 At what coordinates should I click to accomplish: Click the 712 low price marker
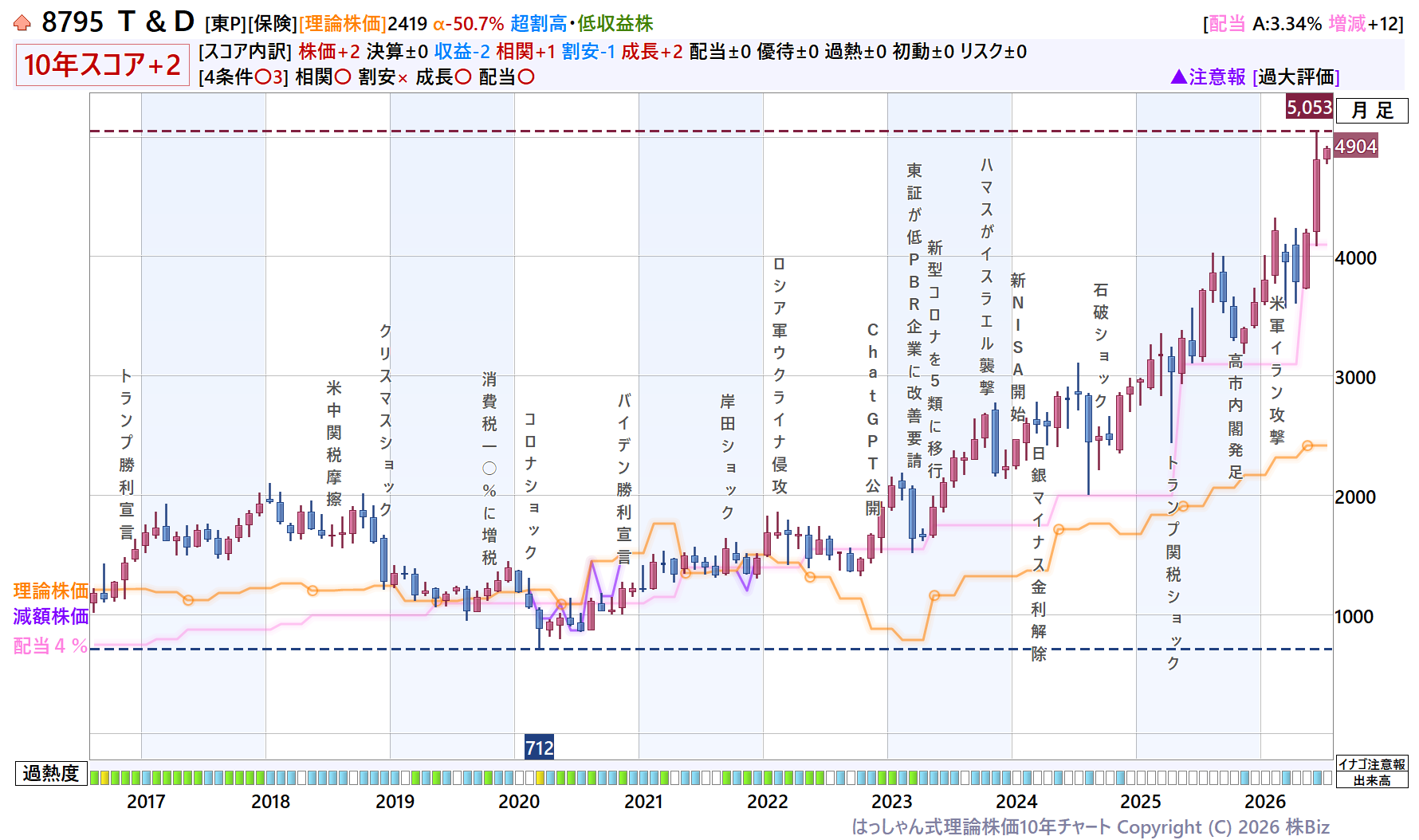pos(539,748)
